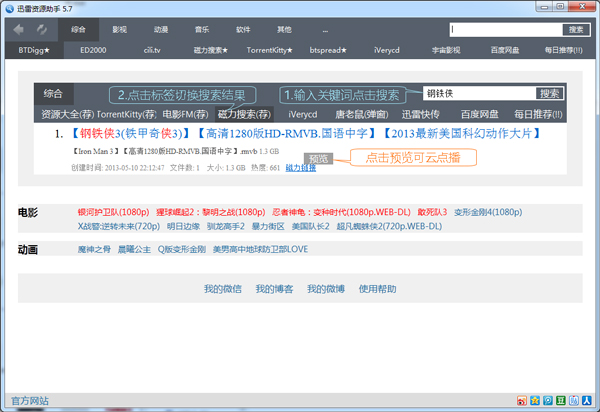Share to Douban green icon
This screenshot has height=412, width=600.
point(561,401)
